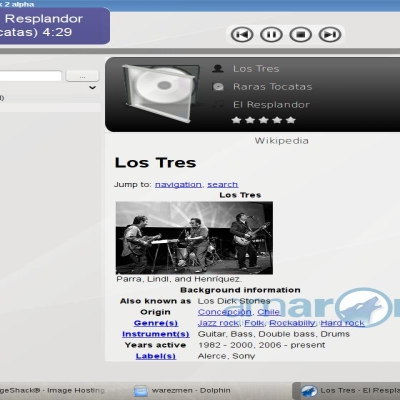
Task: Click the 1982 - 2000, 2006 - present text
Action: coord(262,345)
